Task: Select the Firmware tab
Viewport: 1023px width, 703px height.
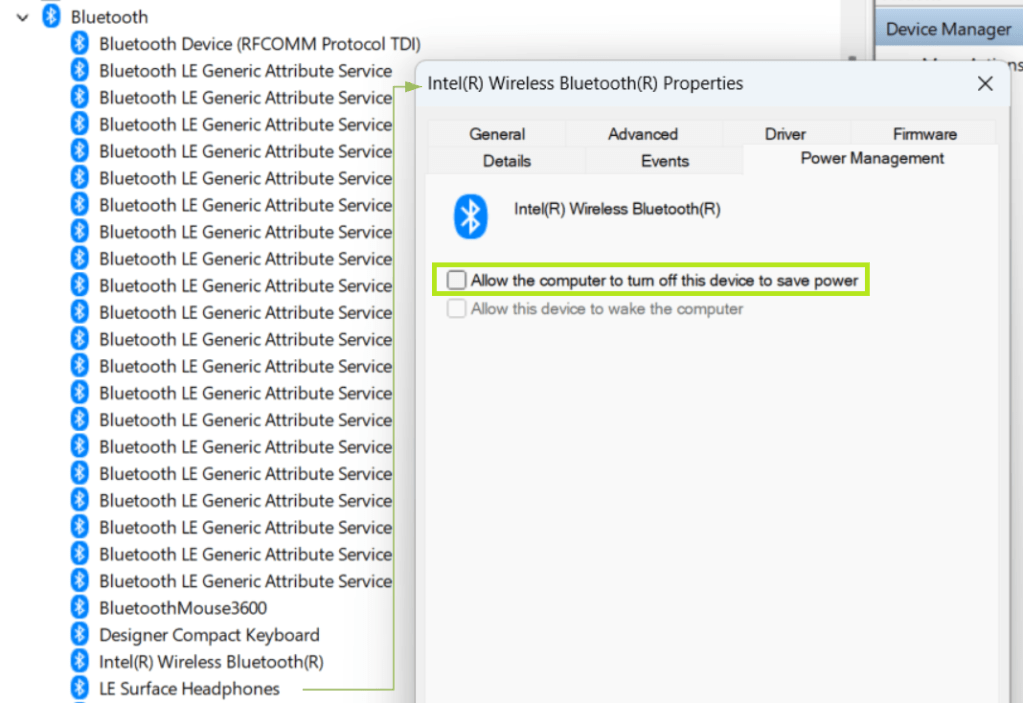Action: coord(924,134)
